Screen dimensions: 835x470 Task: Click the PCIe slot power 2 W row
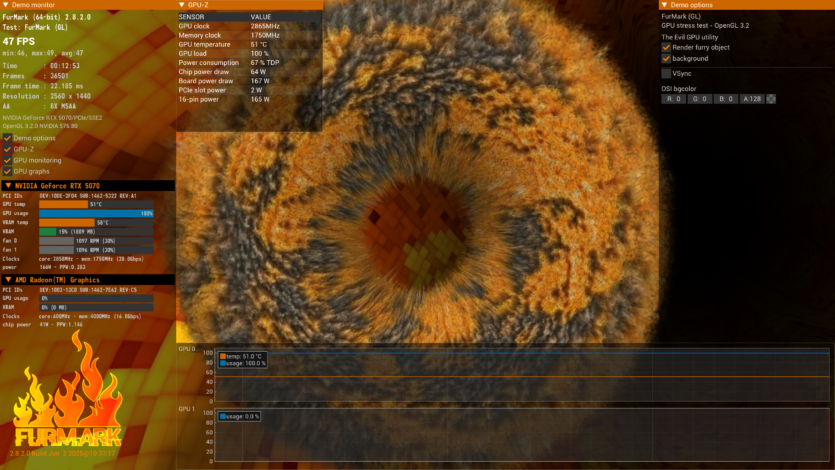(x=249, y=90)
